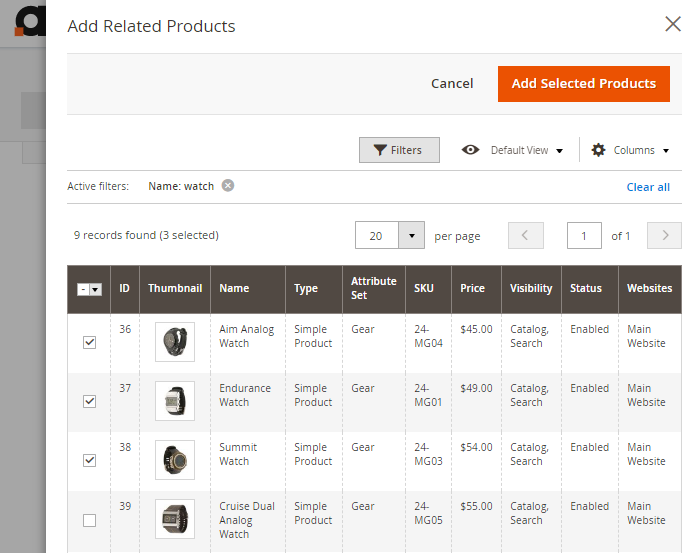Screen dimensions: 685x553
Task: Open the select-all checkbox dropdown in header
Action: [x=96, y=289]
